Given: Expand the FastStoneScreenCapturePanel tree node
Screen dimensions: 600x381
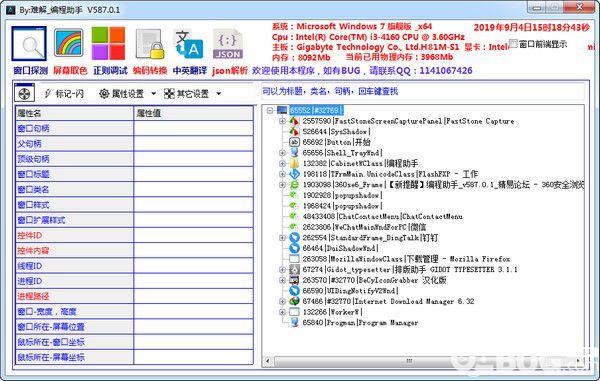Looking at the screenshot, I should 282,121.
